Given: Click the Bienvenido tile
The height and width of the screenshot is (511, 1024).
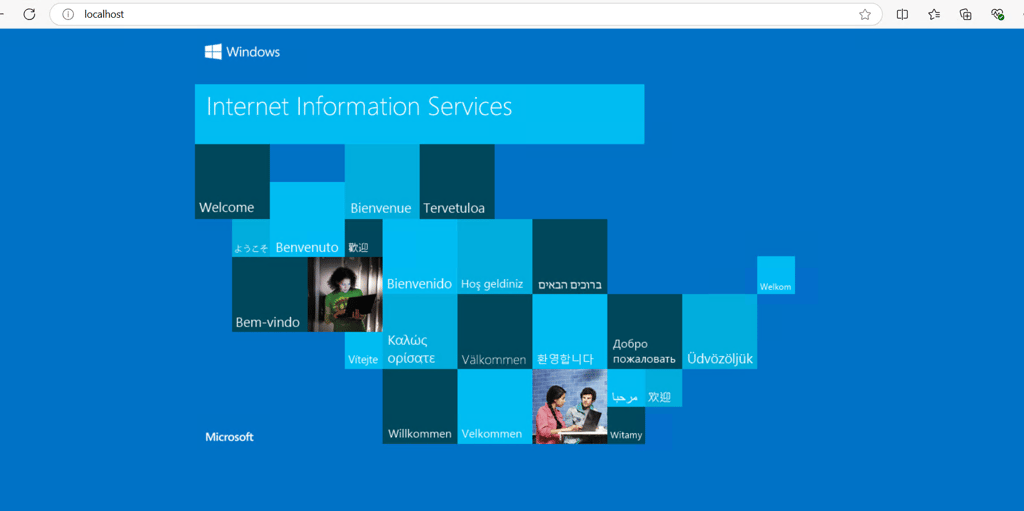Looking at the screenshot, I should coord(420,257).
